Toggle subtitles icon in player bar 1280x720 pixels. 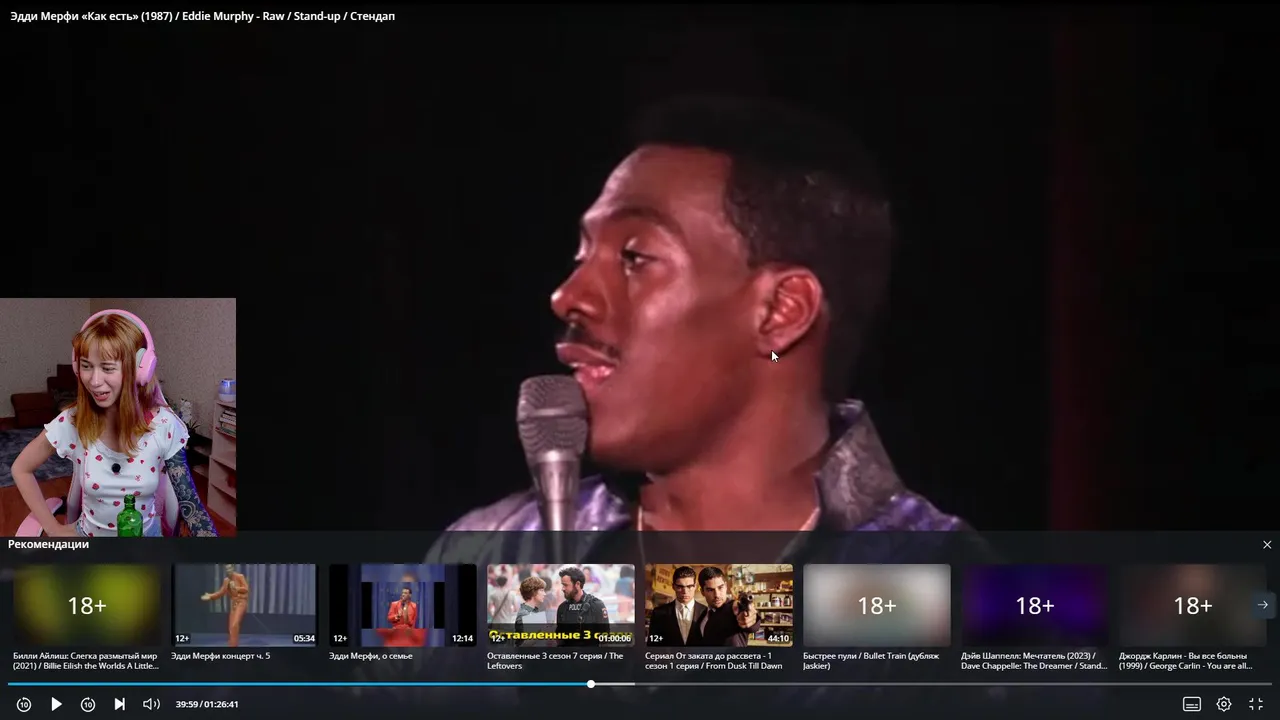1192,704
